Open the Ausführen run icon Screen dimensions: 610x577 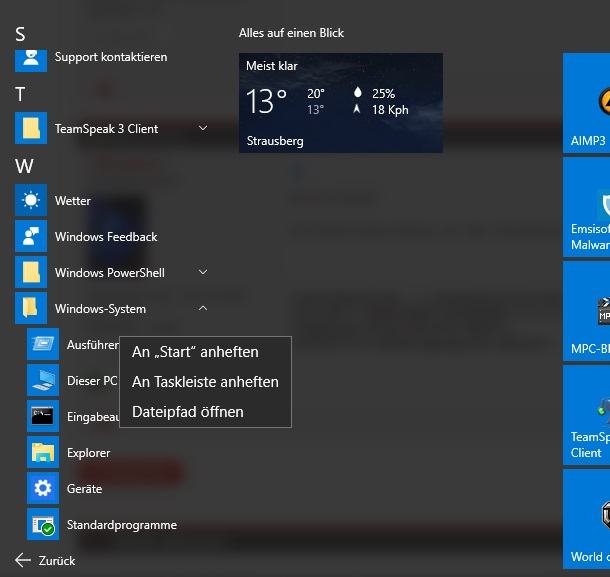pos(43,344)
